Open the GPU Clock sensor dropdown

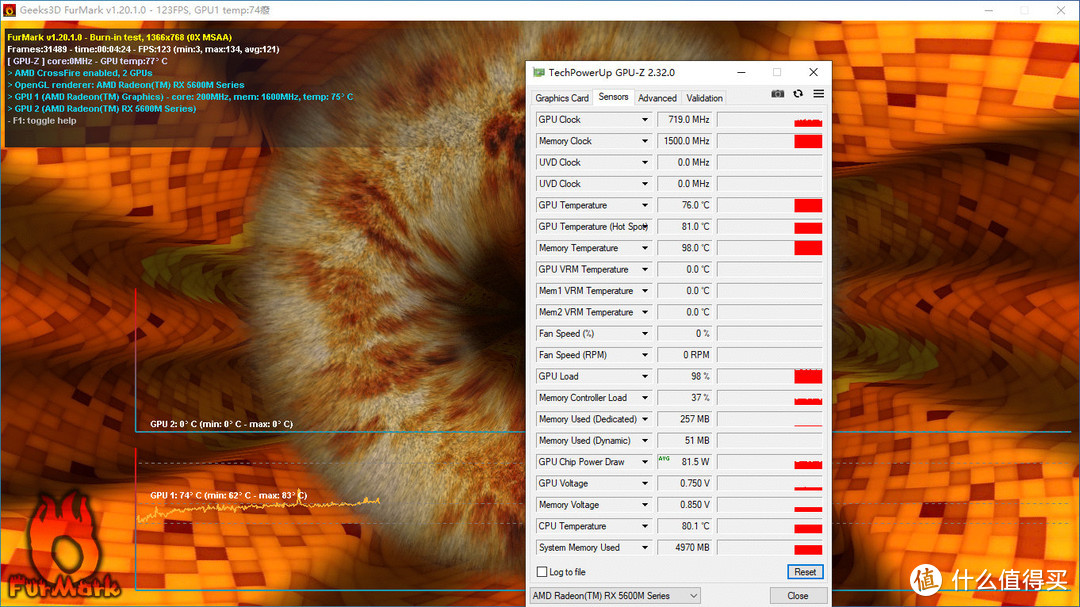pos(645,120)
